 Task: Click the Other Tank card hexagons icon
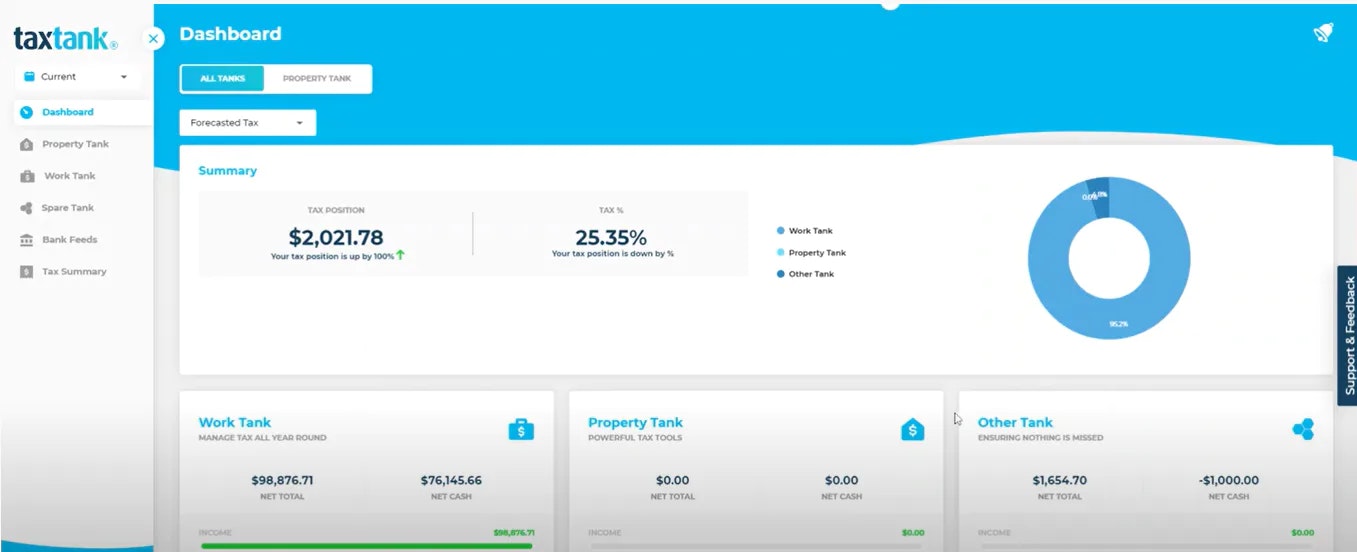1303,429
